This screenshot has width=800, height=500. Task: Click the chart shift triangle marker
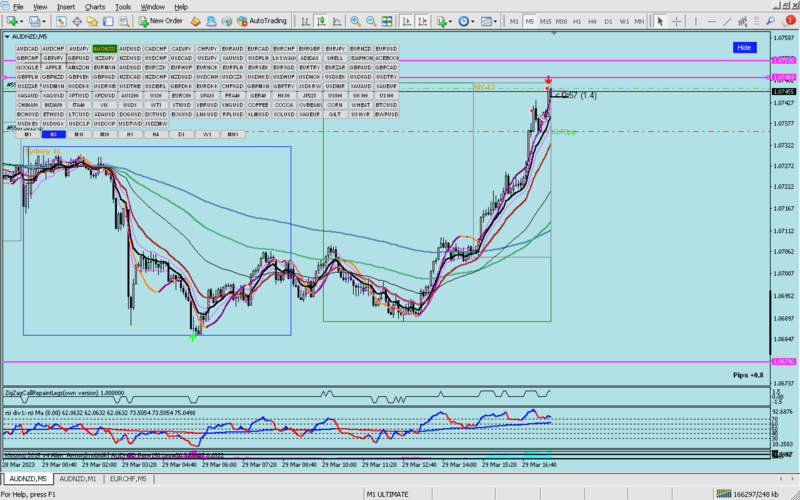pyautogui.click(x=555, y=34)
